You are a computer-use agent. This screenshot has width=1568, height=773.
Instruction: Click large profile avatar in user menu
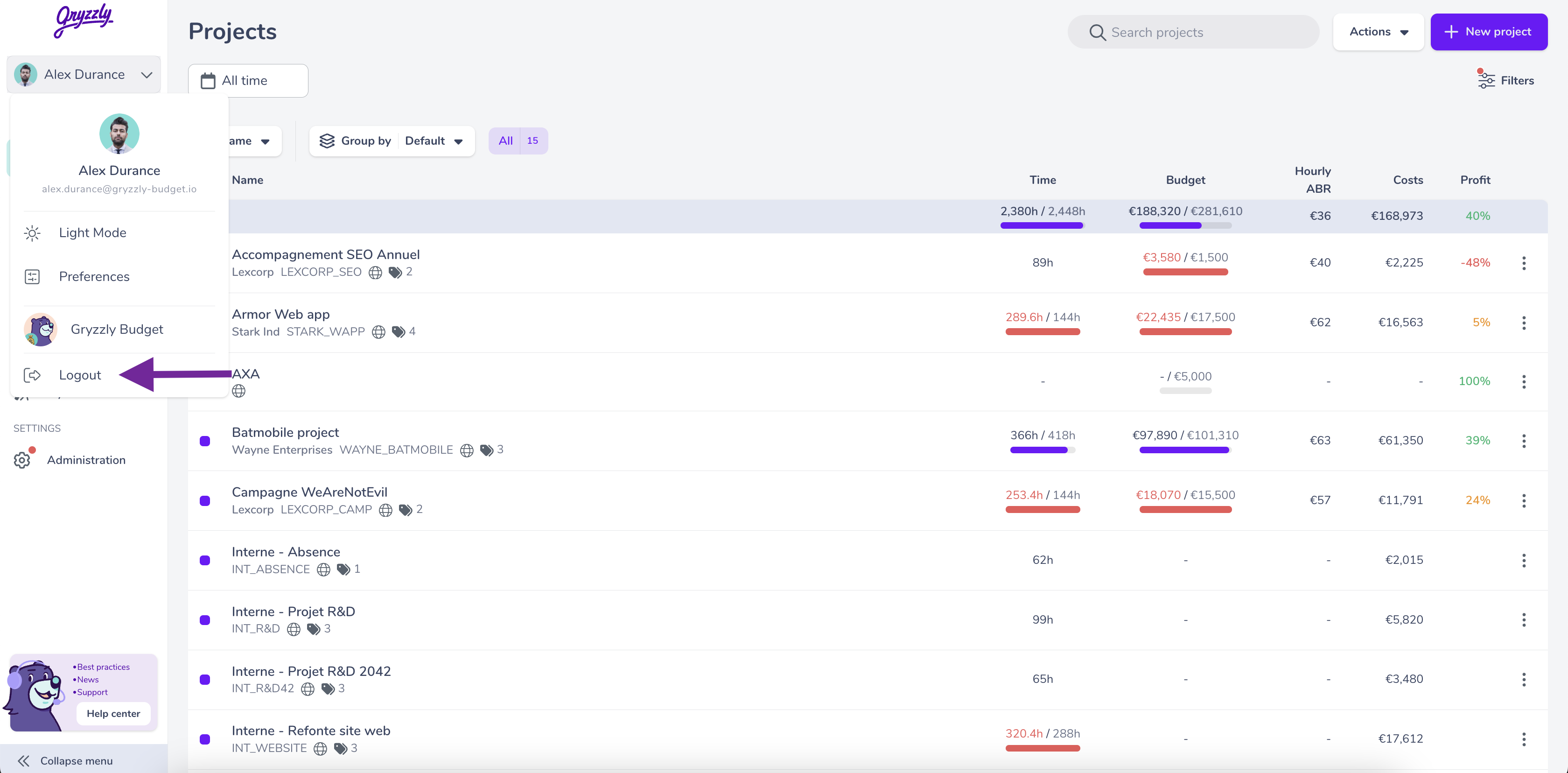point(119,134)
